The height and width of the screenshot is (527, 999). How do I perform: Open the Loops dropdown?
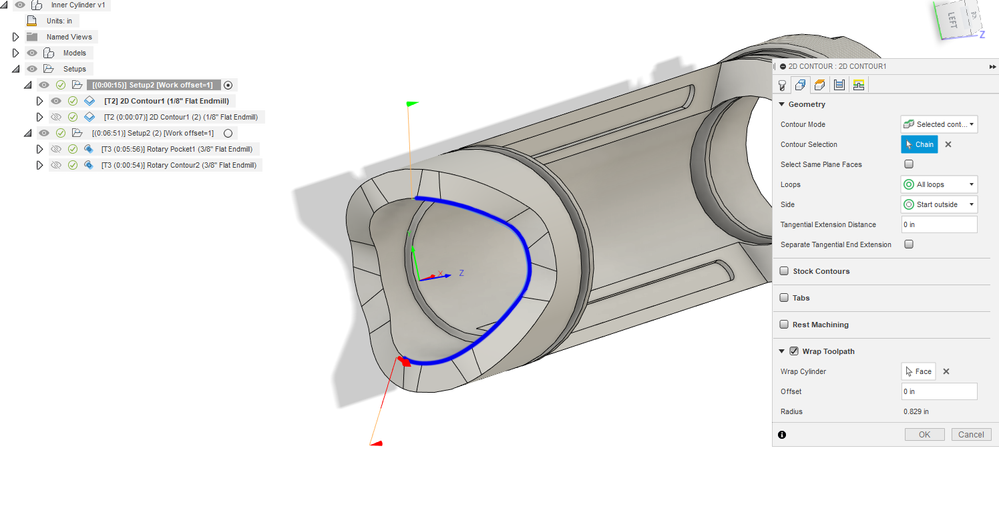tap(938, 185)
